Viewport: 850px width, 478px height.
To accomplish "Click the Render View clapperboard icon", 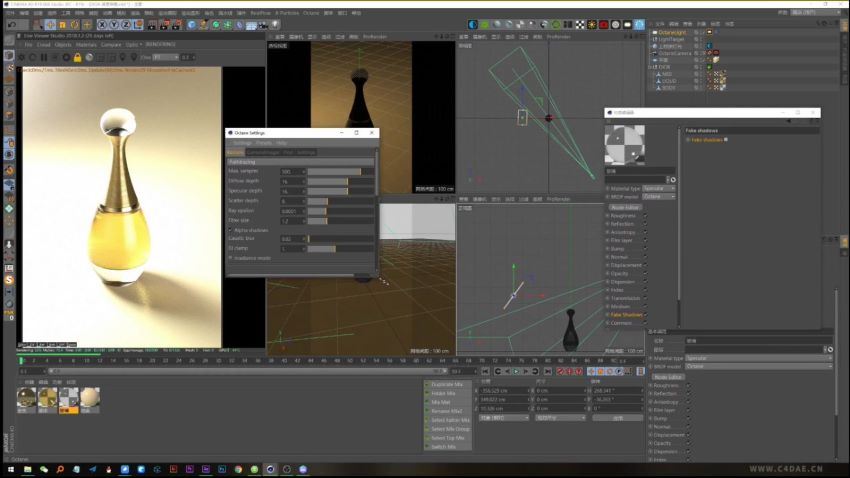I will [152, 24].
